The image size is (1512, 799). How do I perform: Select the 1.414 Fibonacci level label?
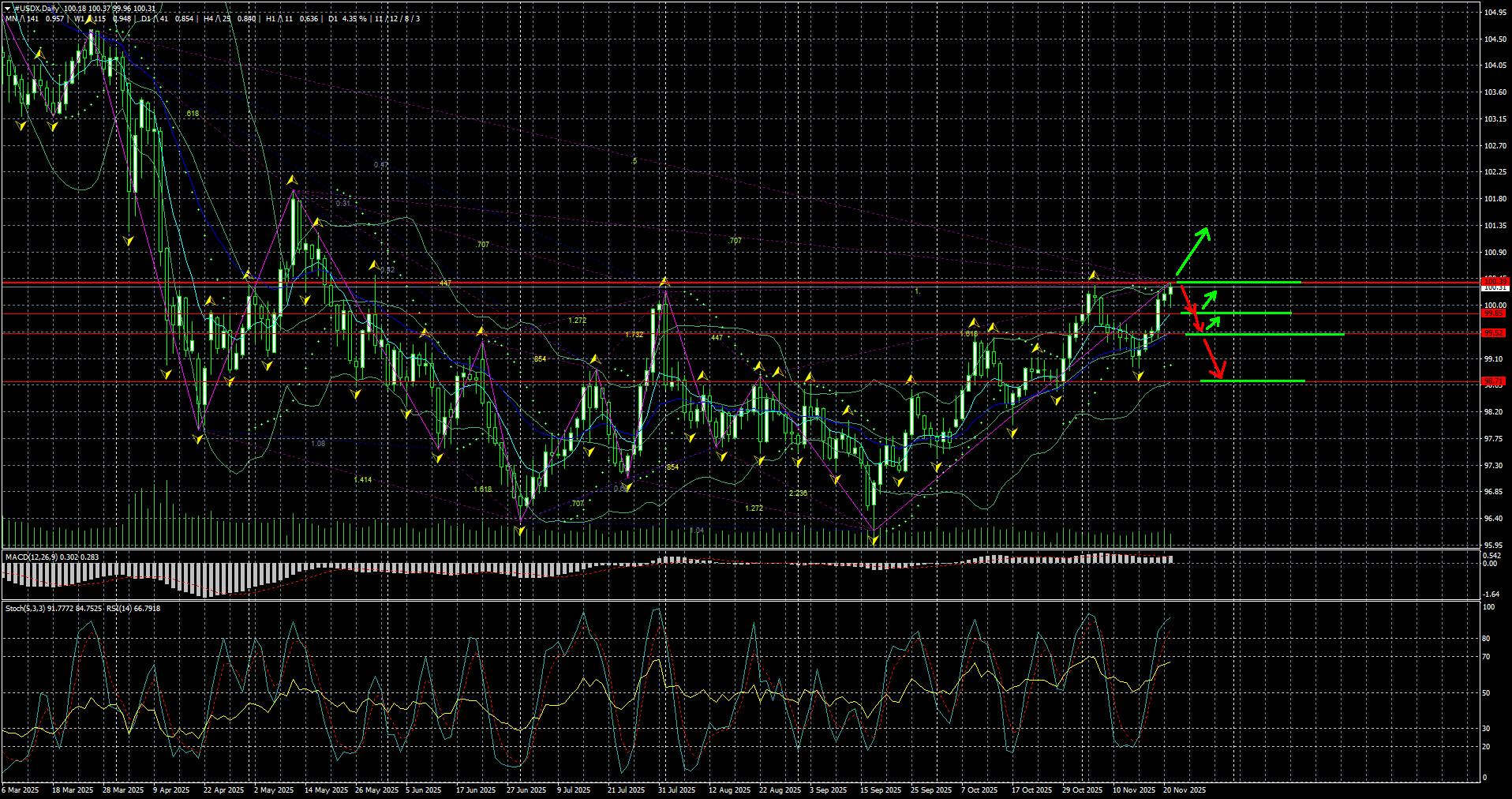363,479
